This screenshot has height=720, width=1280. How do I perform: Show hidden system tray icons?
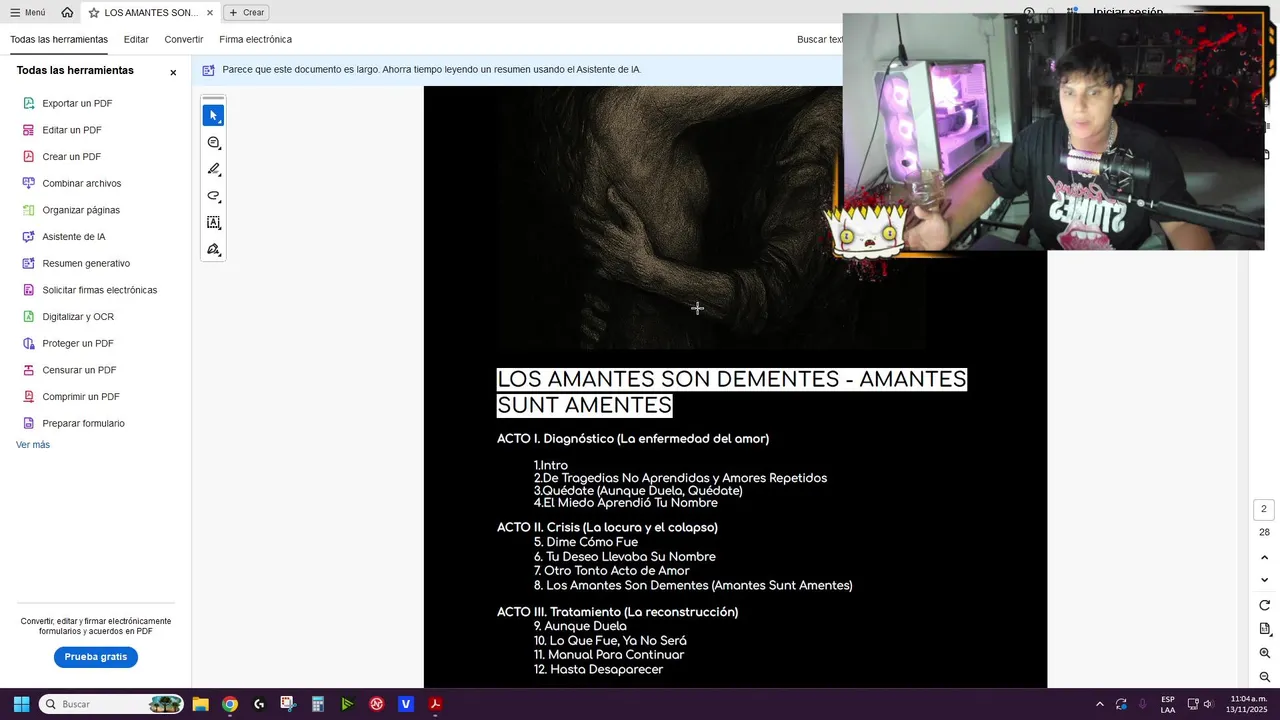point(1100,704)
